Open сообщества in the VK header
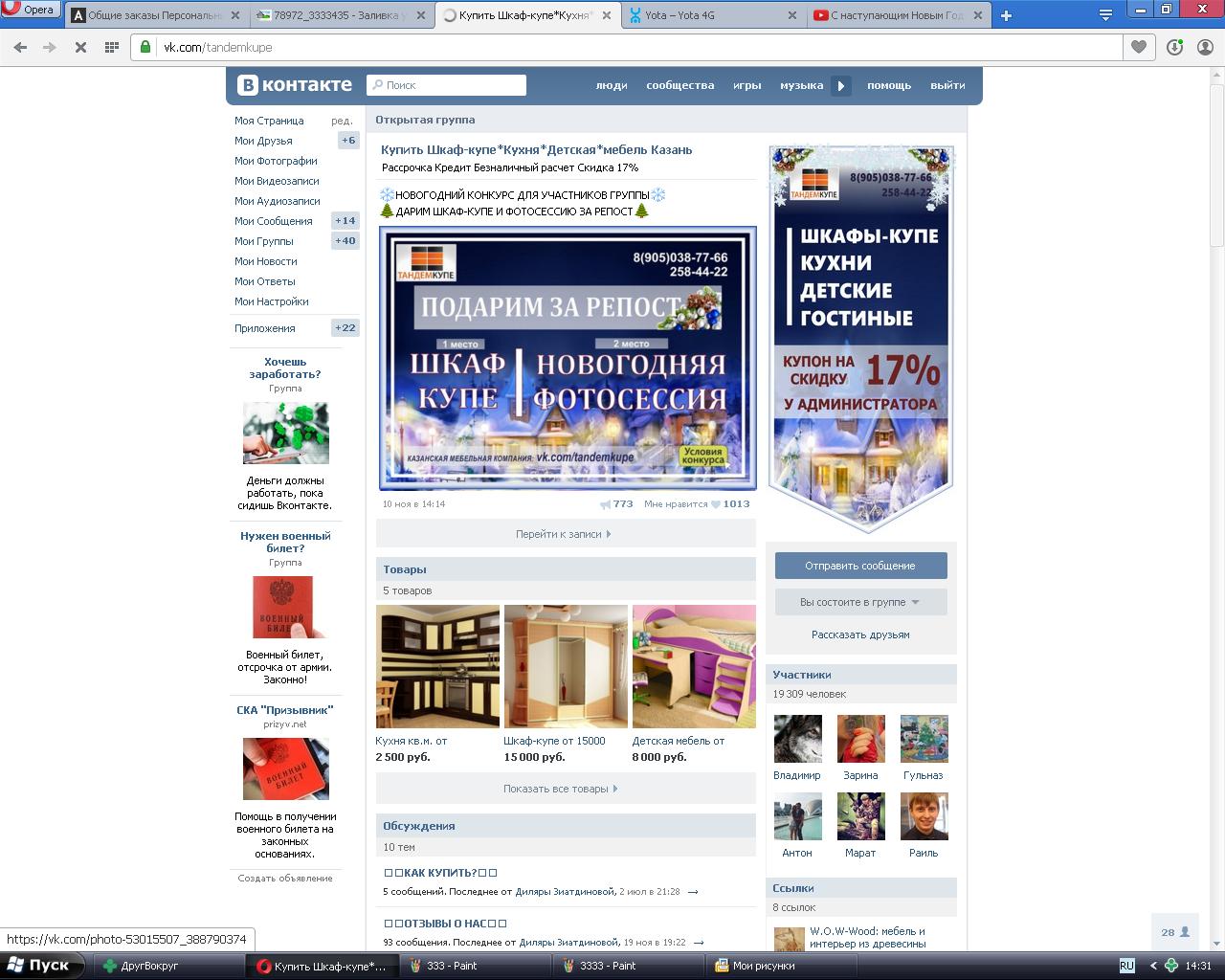Screen dimensions: 1225x980 [680, 85]
